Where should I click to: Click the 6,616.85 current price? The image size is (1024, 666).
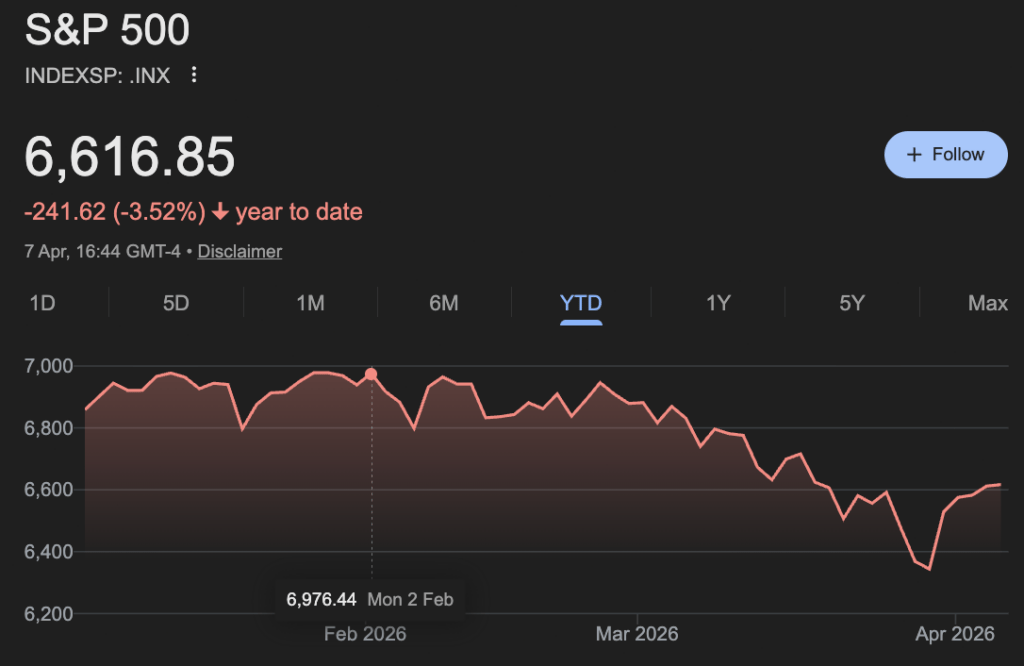point(130,157)
